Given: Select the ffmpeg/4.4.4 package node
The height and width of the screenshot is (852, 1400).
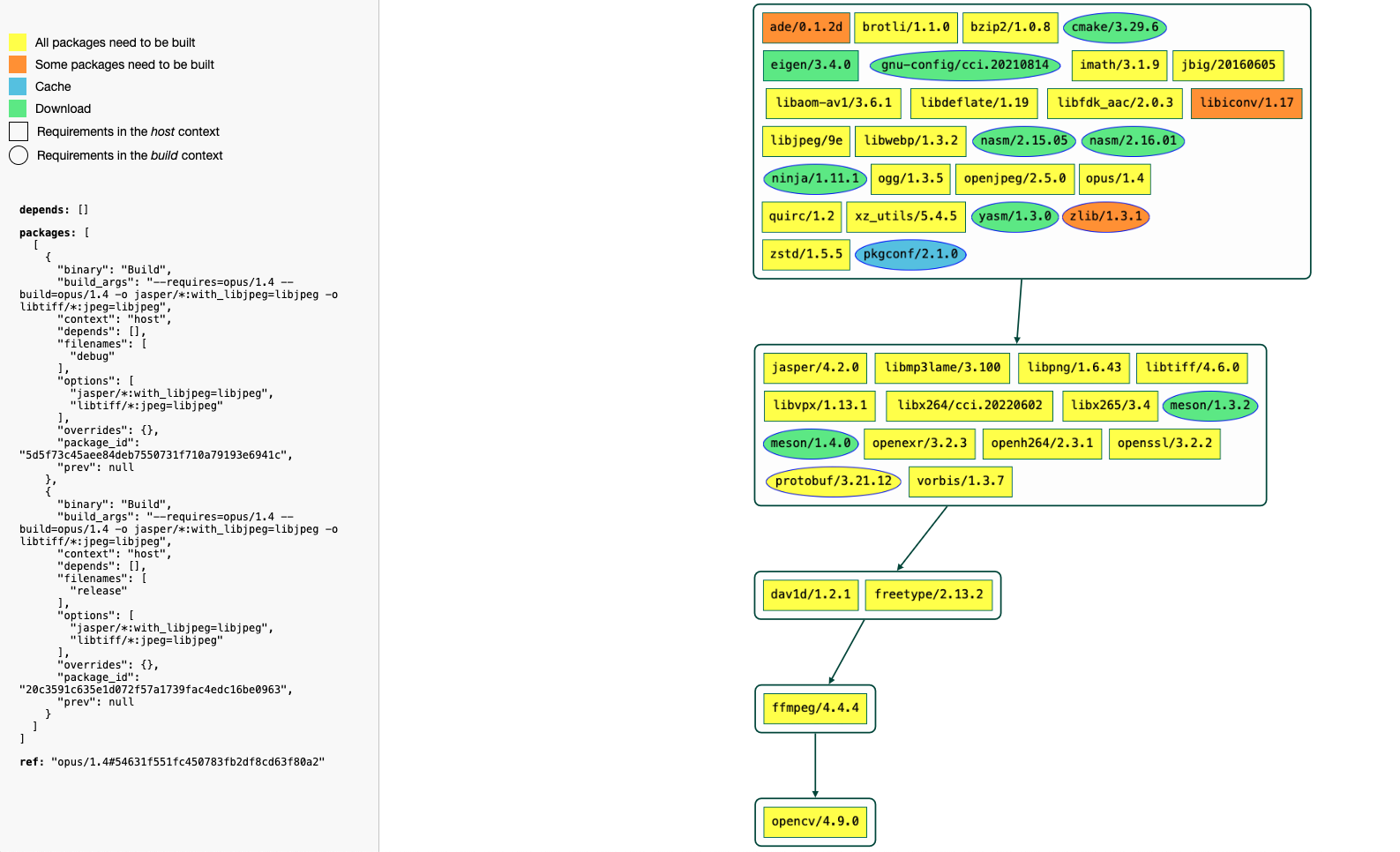Looking at the screenshot, I should coord(814,708).
